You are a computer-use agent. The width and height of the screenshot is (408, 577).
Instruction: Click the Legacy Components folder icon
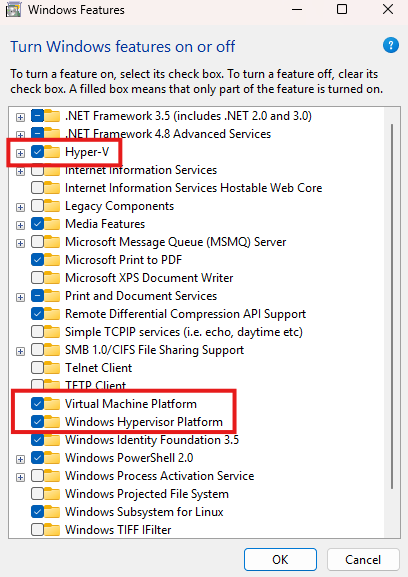[x=52, y=206]
